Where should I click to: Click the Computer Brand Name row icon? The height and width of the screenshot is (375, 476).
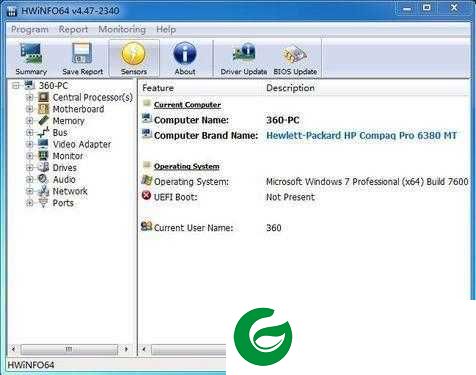point(147,134)
